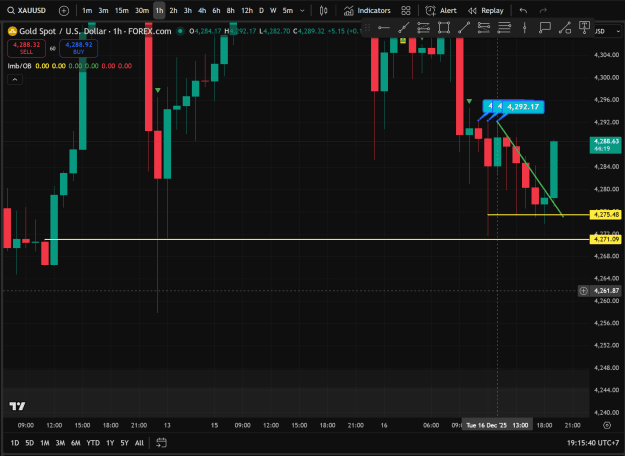Set range to 1D
This screenshot has height=456, width=625.
[15, 443]
